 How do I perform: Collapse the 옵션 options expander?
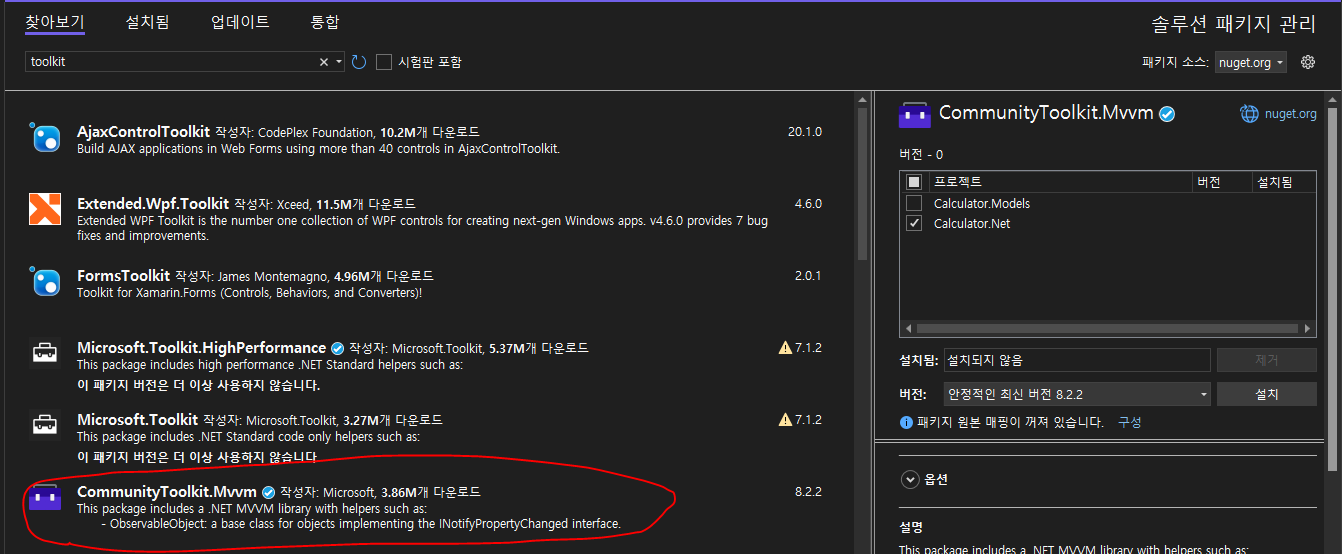tap(910, 479)
